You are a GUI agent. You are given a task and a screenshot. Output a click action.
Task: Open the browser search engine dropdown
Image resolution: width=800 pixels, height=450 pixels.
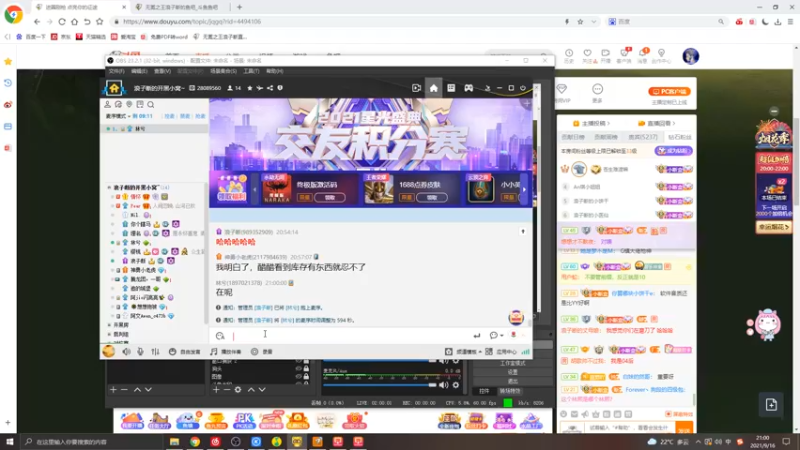click(612, 22)
